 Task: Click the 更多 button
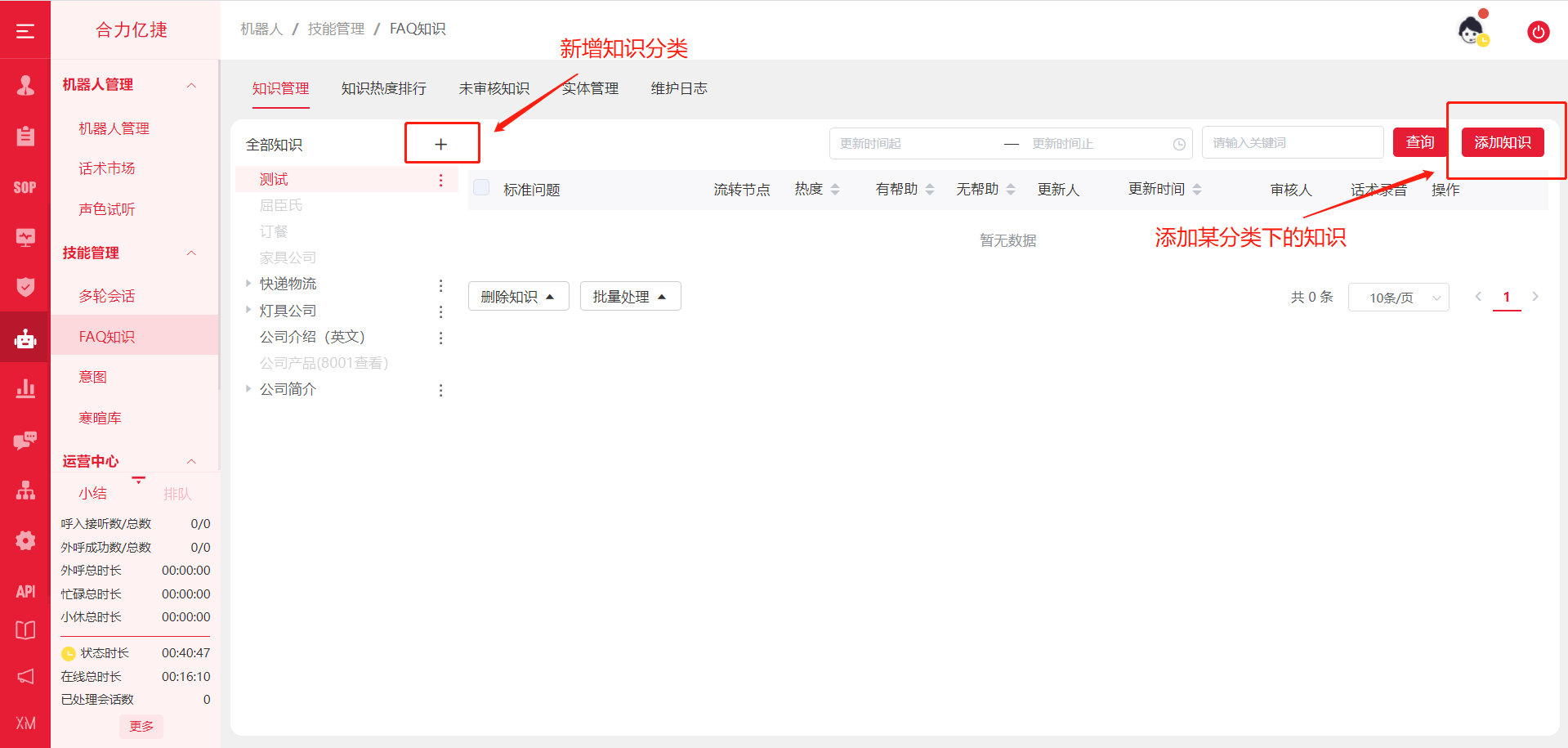[141, 726]
